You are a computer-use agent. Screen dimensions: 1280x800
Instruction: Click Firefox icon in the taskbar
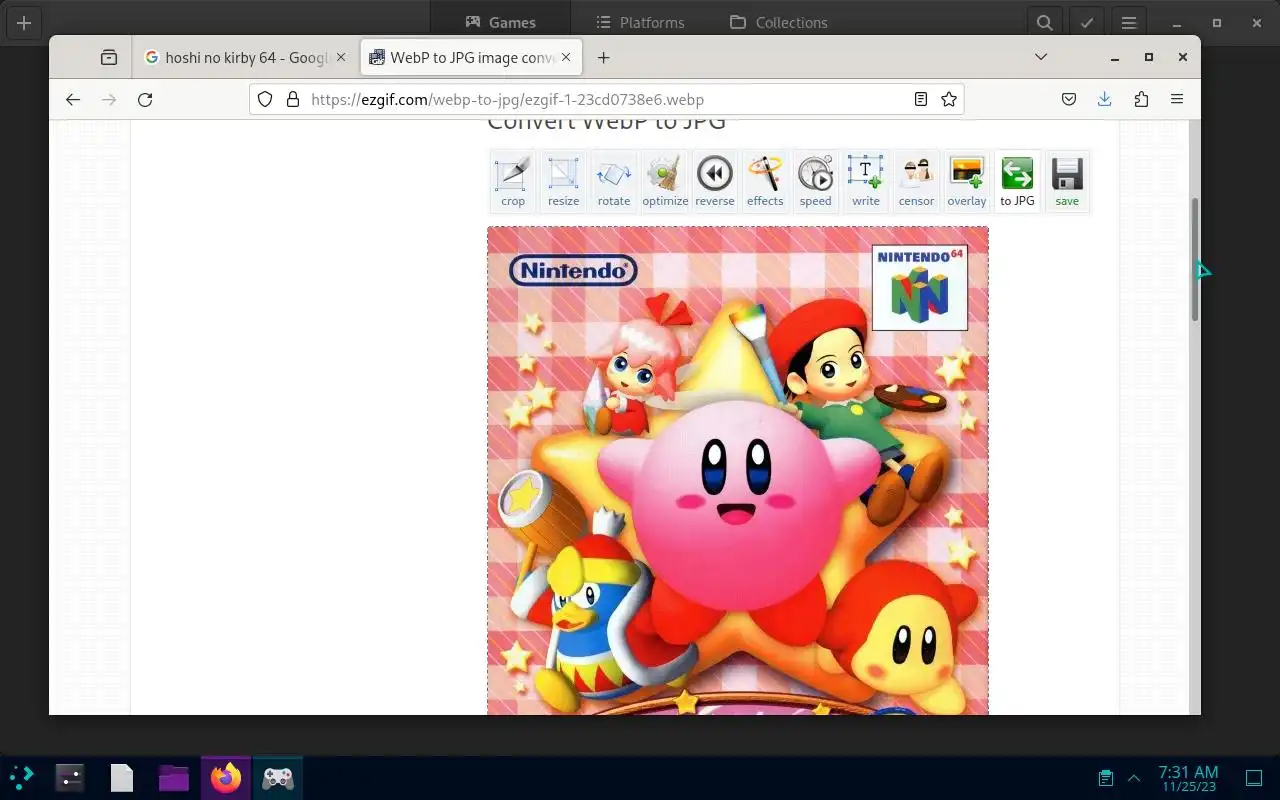(x=226, y=777)
